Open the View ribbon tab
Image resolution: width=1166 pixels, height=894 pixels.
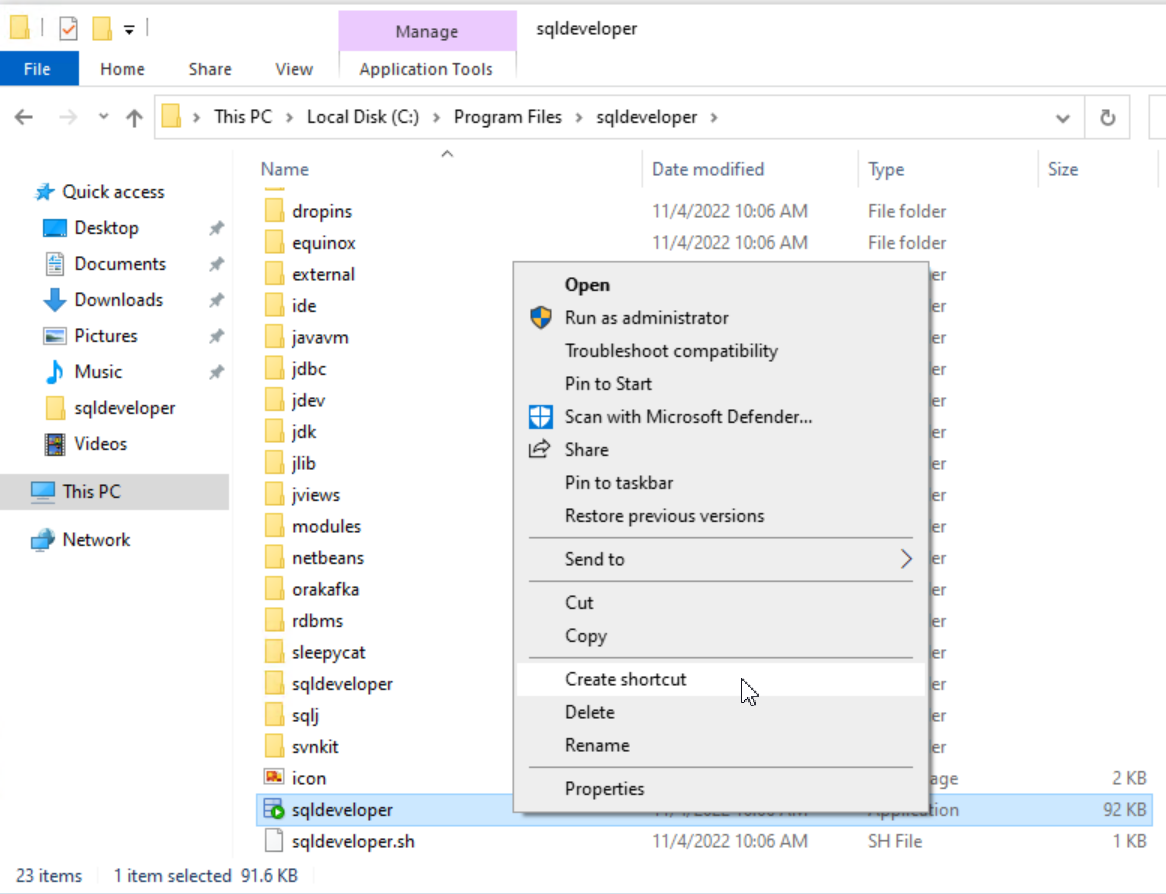coord(294,69)
